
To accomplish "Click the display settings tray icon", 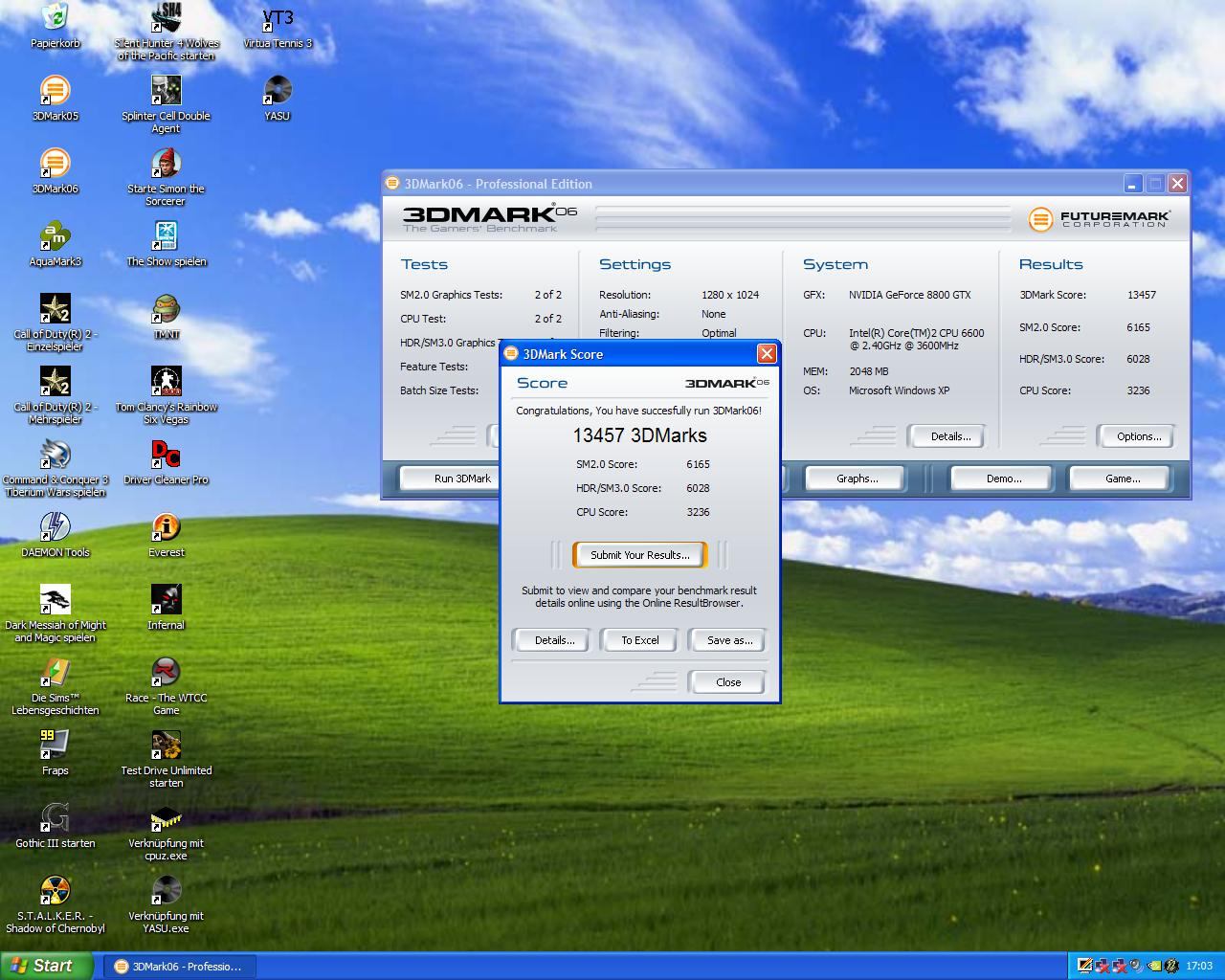I will tap(1085, 966).
